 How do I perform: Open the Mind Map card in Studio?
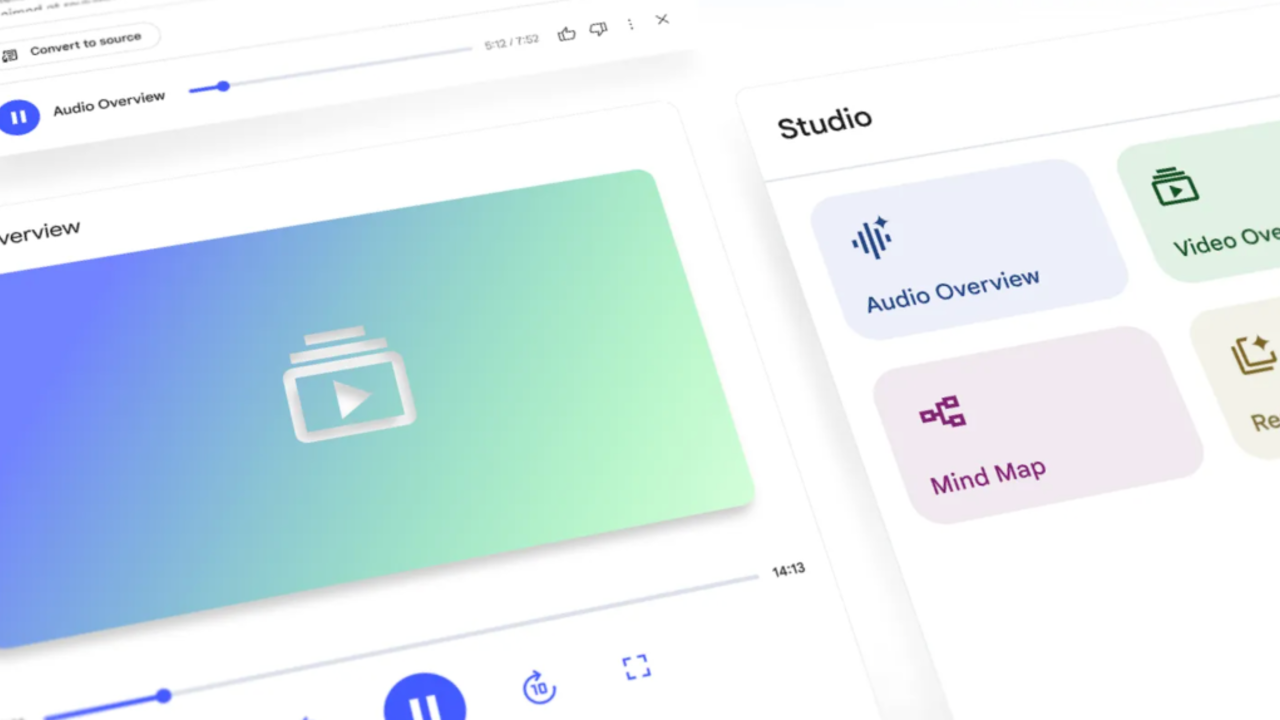[x=1038, y=424]
